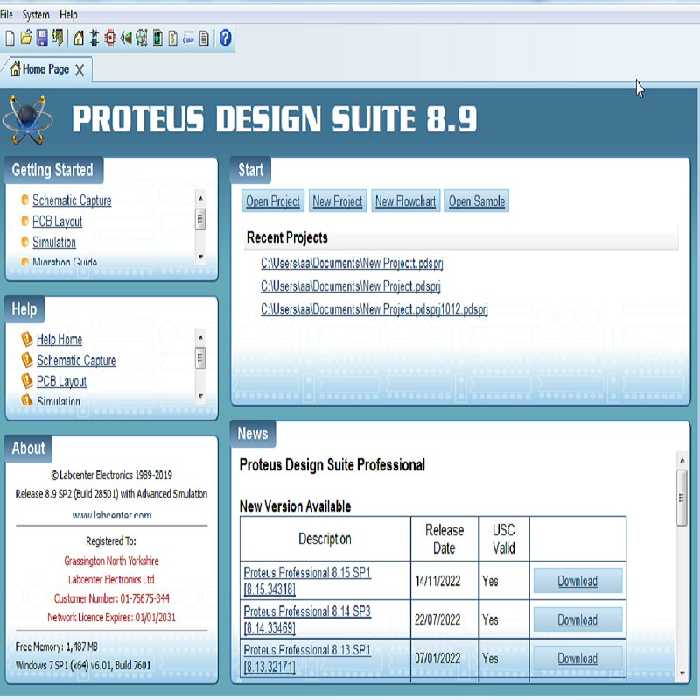
Task: Open the PCB Layout toolbar icon
Action: tap(110, 38)
